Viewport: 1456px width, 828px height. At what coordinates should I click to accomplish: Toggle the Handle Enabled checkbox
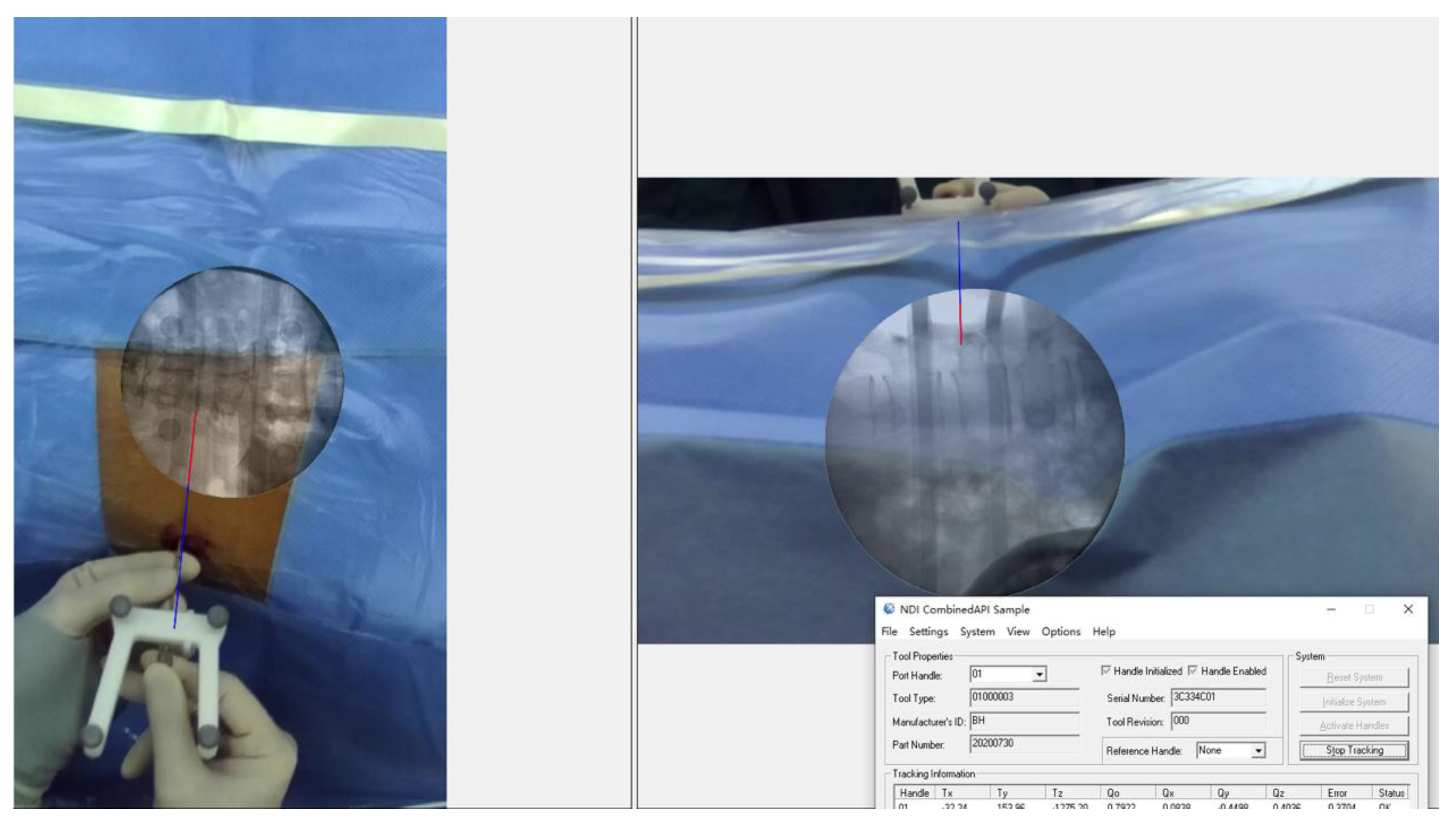1193,671
